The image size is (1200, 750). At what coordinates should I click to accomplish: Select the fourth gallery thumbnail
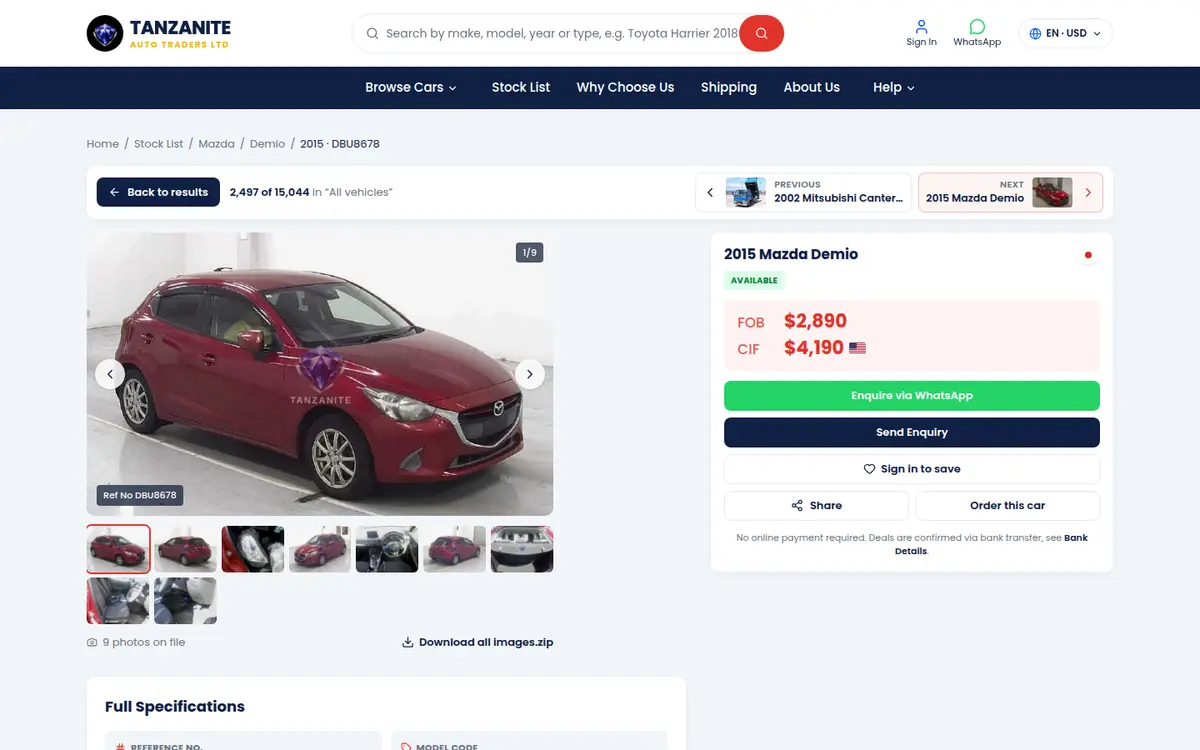pyautogui.click(x=320, y=549)
